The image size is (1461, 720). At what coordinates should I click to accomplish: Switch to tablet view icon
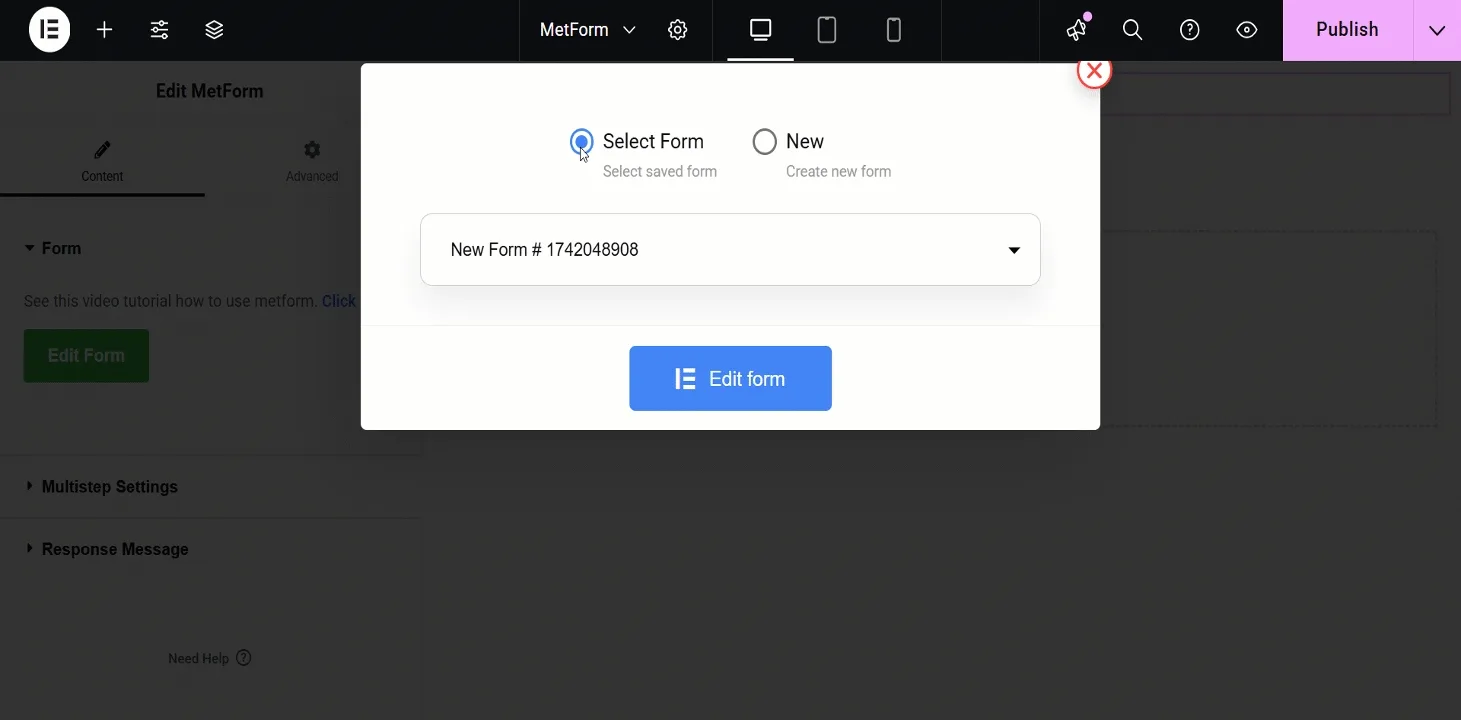pos(827,30)
